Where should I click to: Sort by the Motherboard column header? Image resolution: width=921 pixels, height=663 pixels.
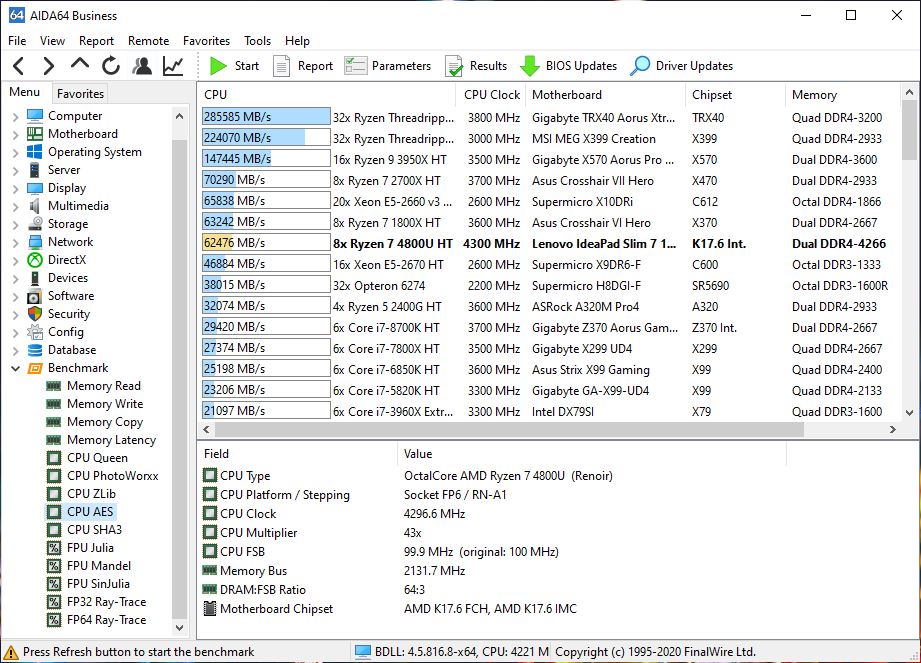[605, 95]
